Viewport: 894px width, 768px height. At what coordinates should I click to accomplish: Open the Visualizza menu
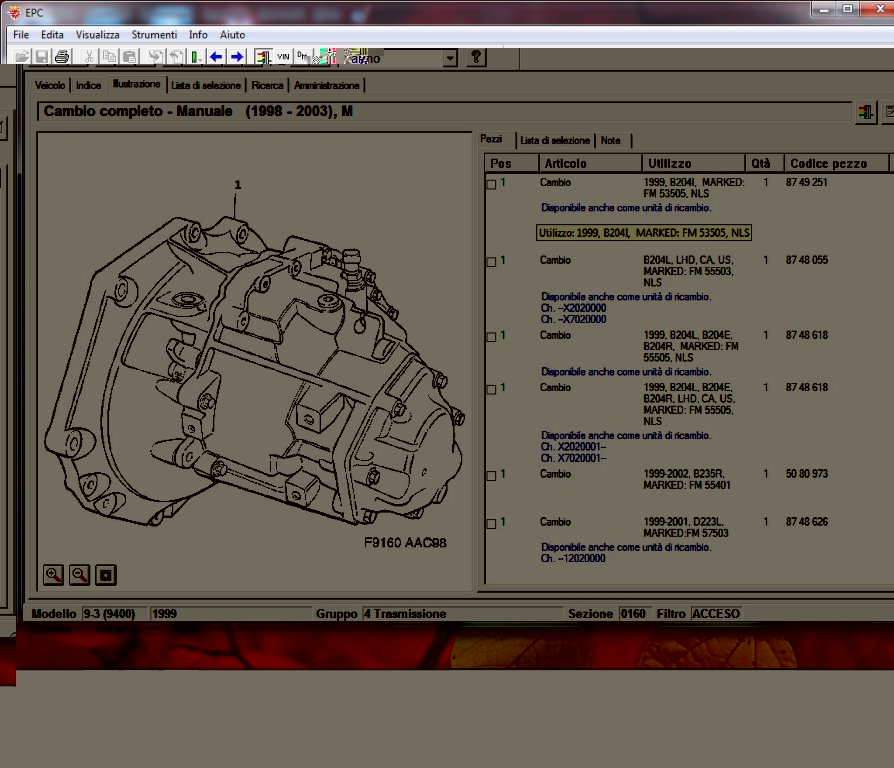[97, 35]
